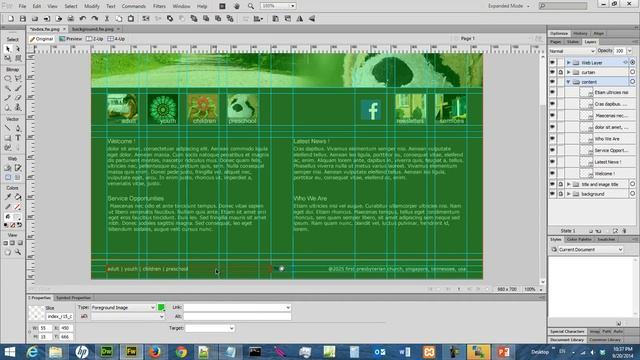Viewport: 640px width, 360px height.
Task: Switch to the History panel tab
Action: (x=580, y=33)
